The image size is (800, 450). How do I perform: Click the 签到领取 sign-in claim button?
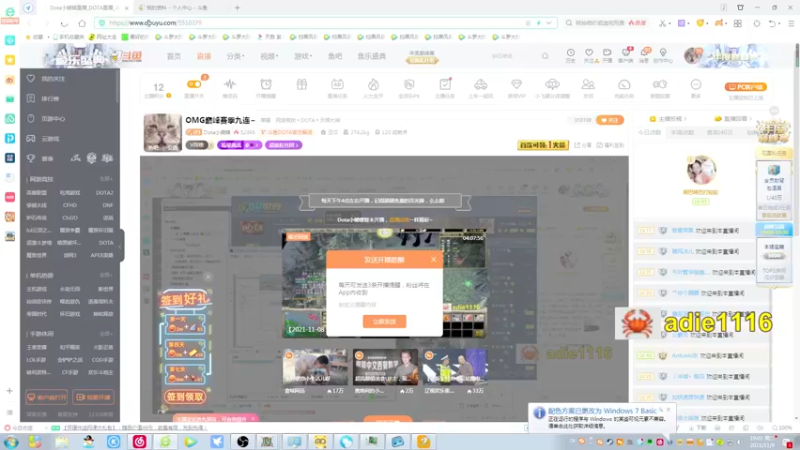click(x=185, y=396)
